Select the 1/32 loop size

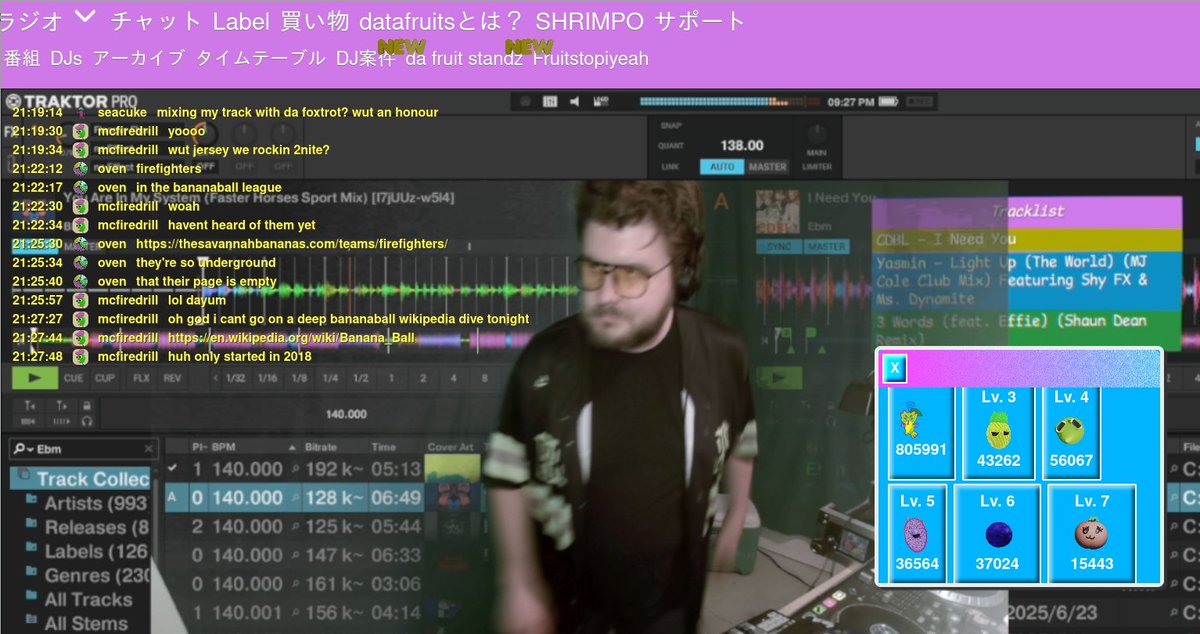235,378
